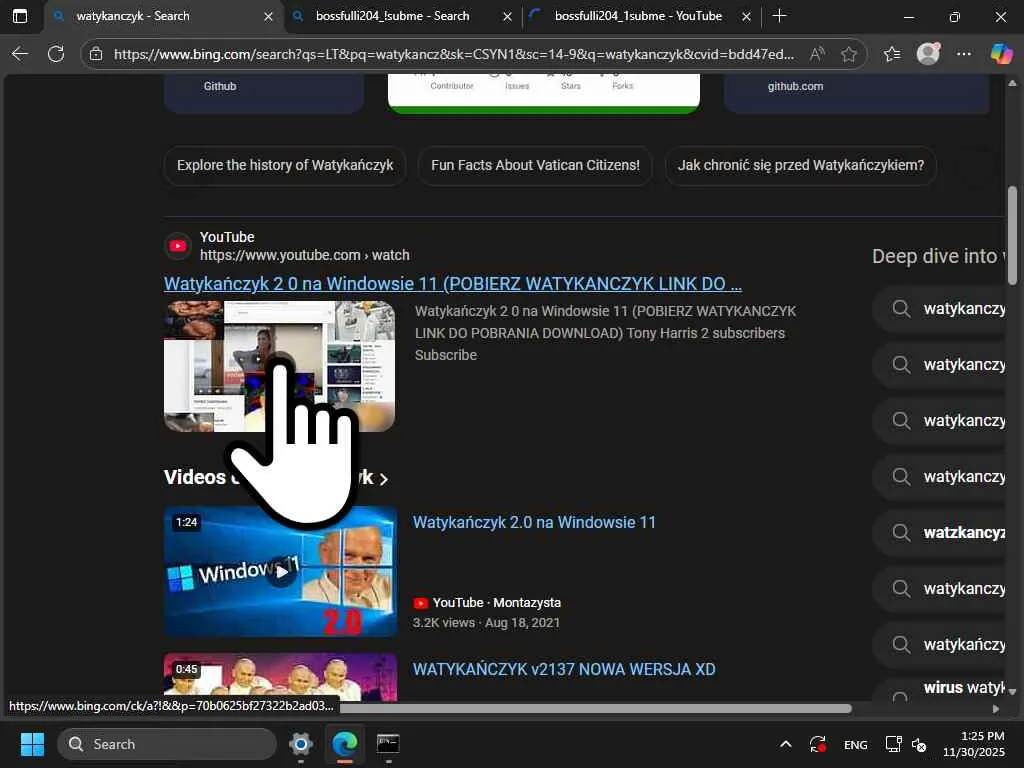Open the network status tray icon
1024x768 pixels.
coord(893,744)
